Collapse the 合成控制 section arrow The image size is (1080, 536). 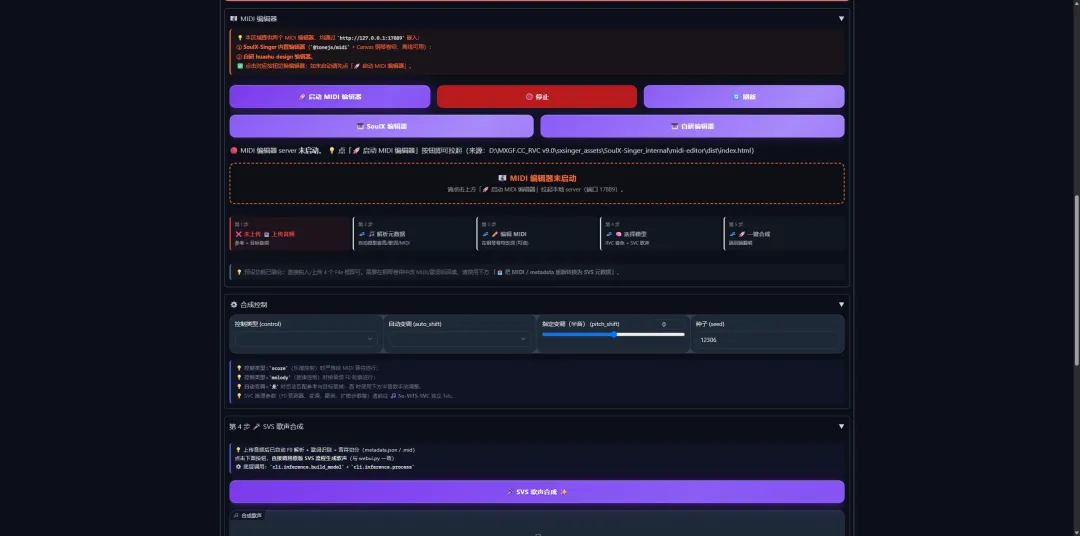tap(841, 305)
